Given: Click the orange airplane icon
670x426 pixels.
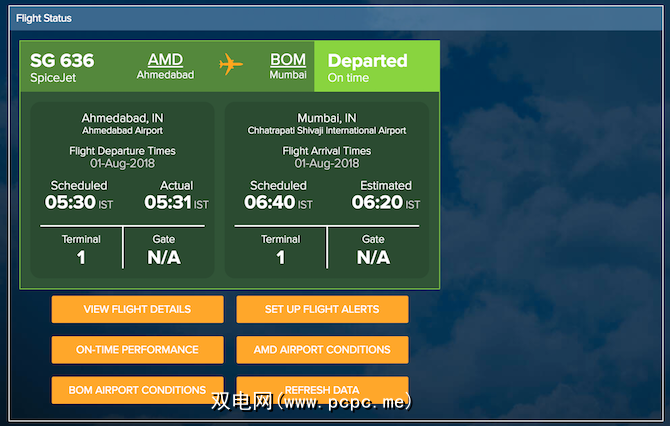Looking at the screenshot, I should pos(231,65).
